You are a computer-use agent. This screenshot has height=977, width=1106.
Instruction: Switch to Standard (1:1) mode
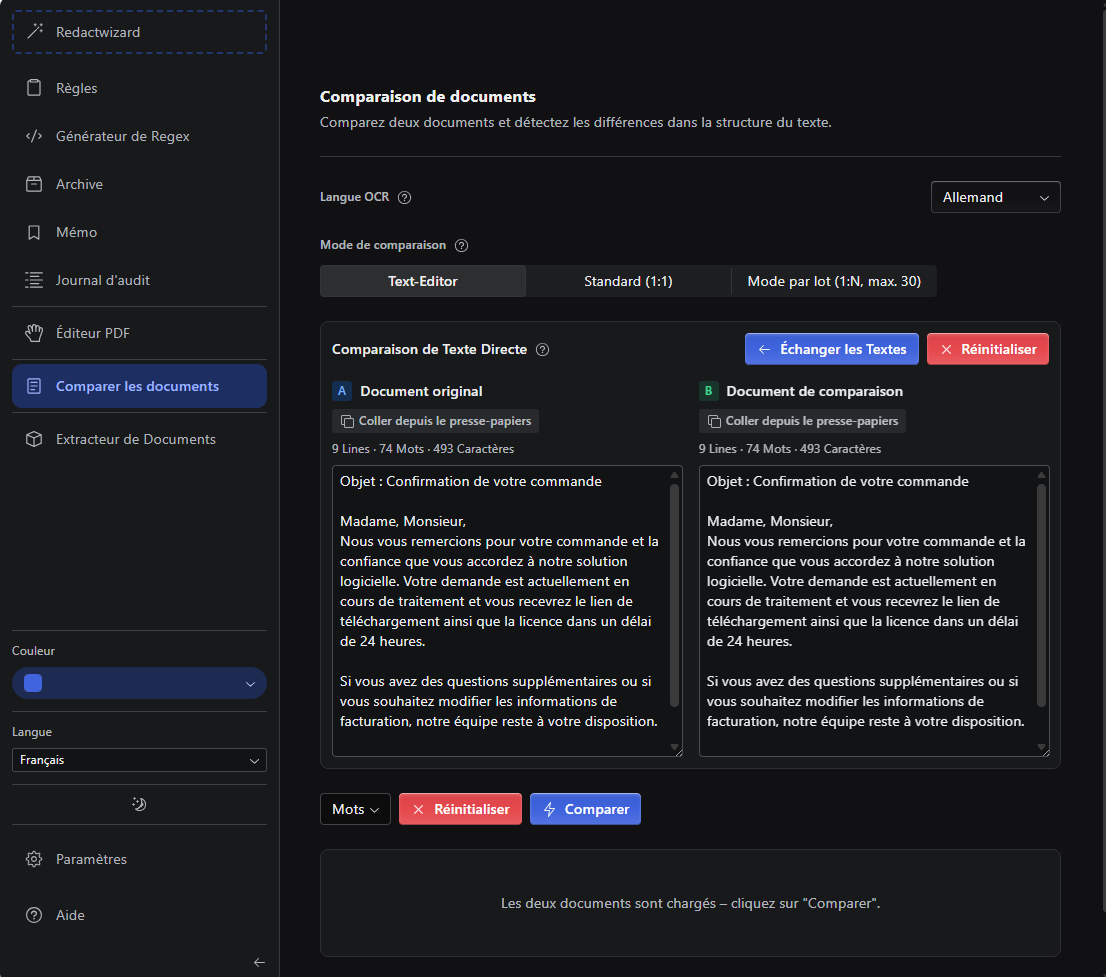pos(628,281)
